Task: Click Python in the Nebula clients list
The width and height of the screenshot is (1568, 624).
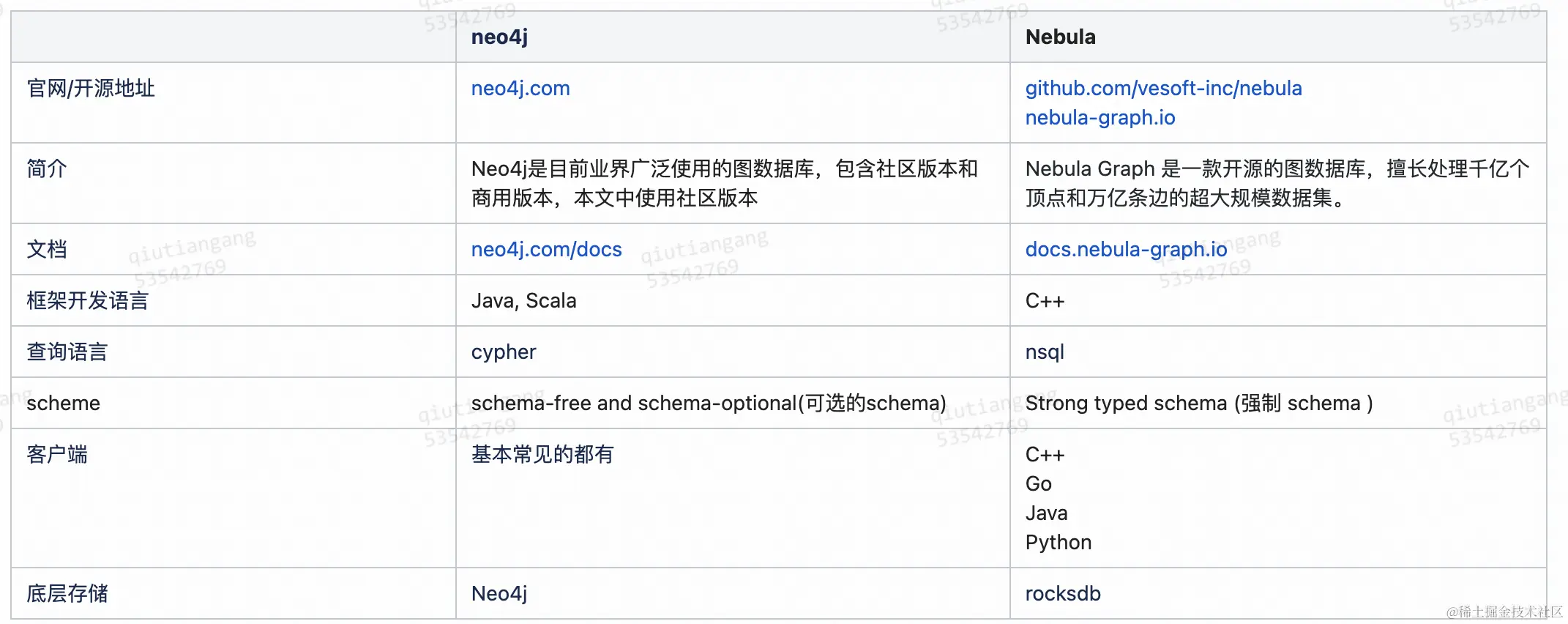Action: tap(1058, 543)
